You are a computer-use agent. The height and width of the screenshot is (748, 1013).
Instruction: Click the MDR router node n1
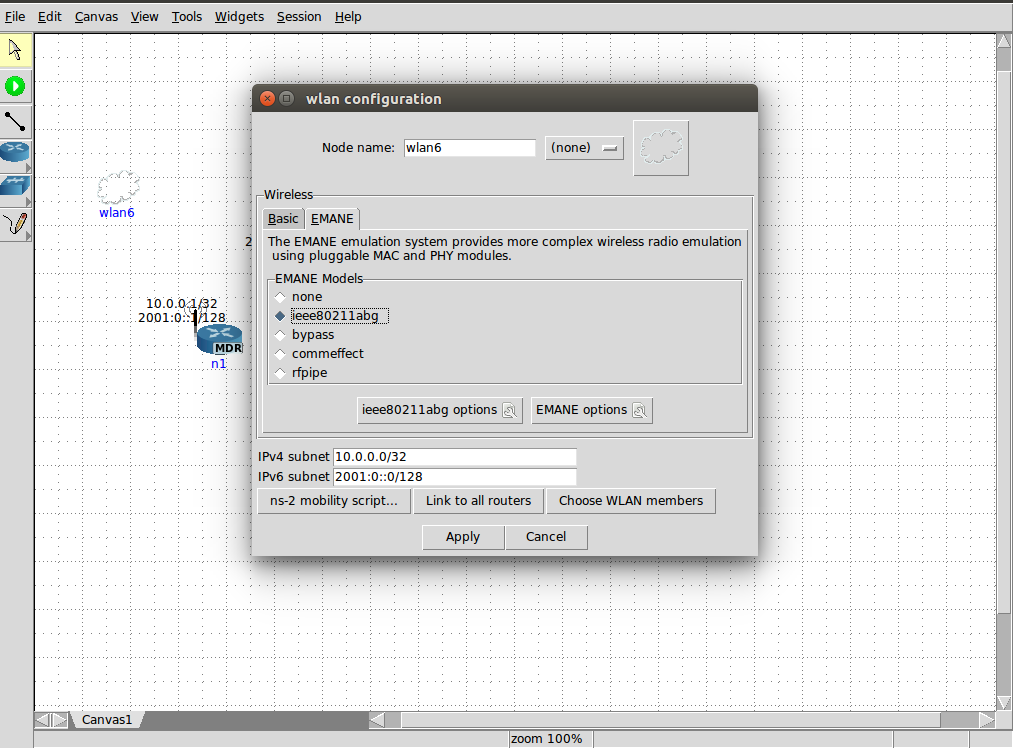(219, 340)
